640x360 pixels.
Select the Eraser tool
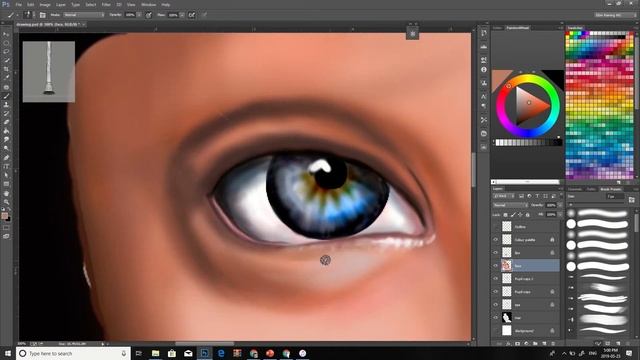pyautogui.click(x=6, y=122)
